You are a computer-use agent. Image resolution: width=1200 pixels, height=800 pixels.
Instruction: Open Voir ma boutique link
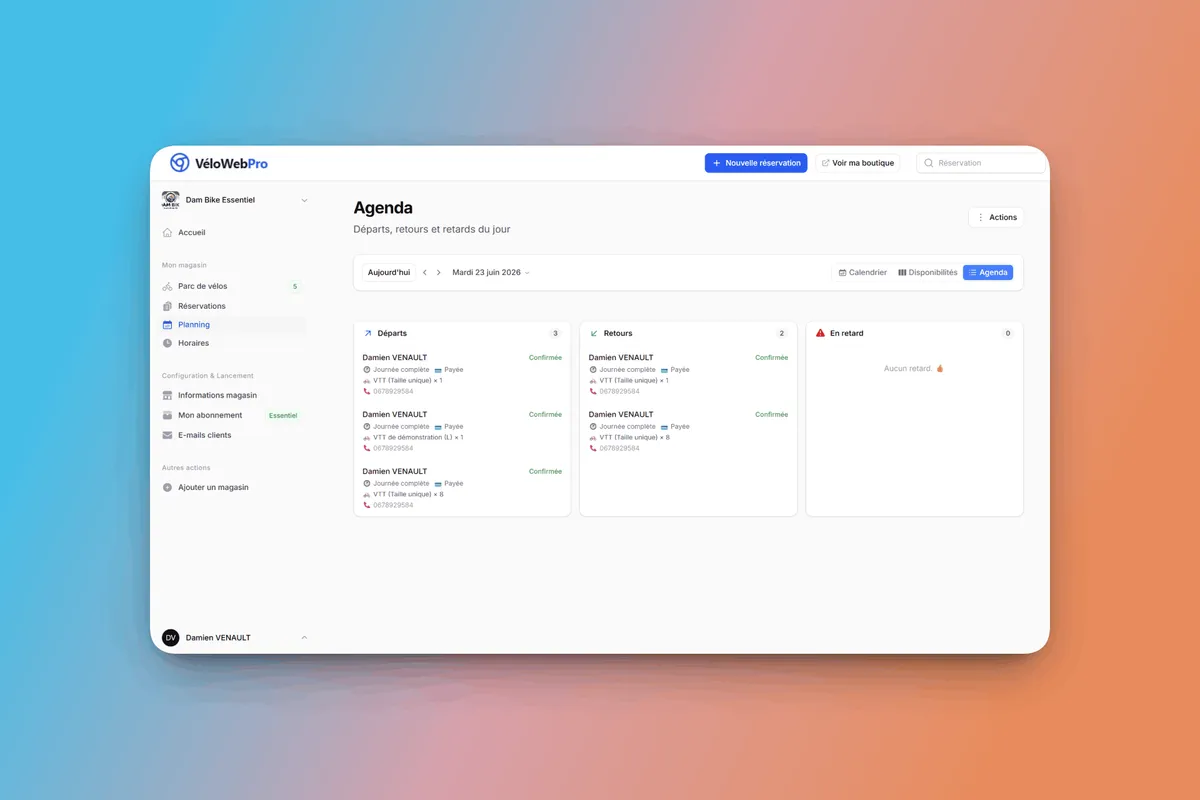858,163
